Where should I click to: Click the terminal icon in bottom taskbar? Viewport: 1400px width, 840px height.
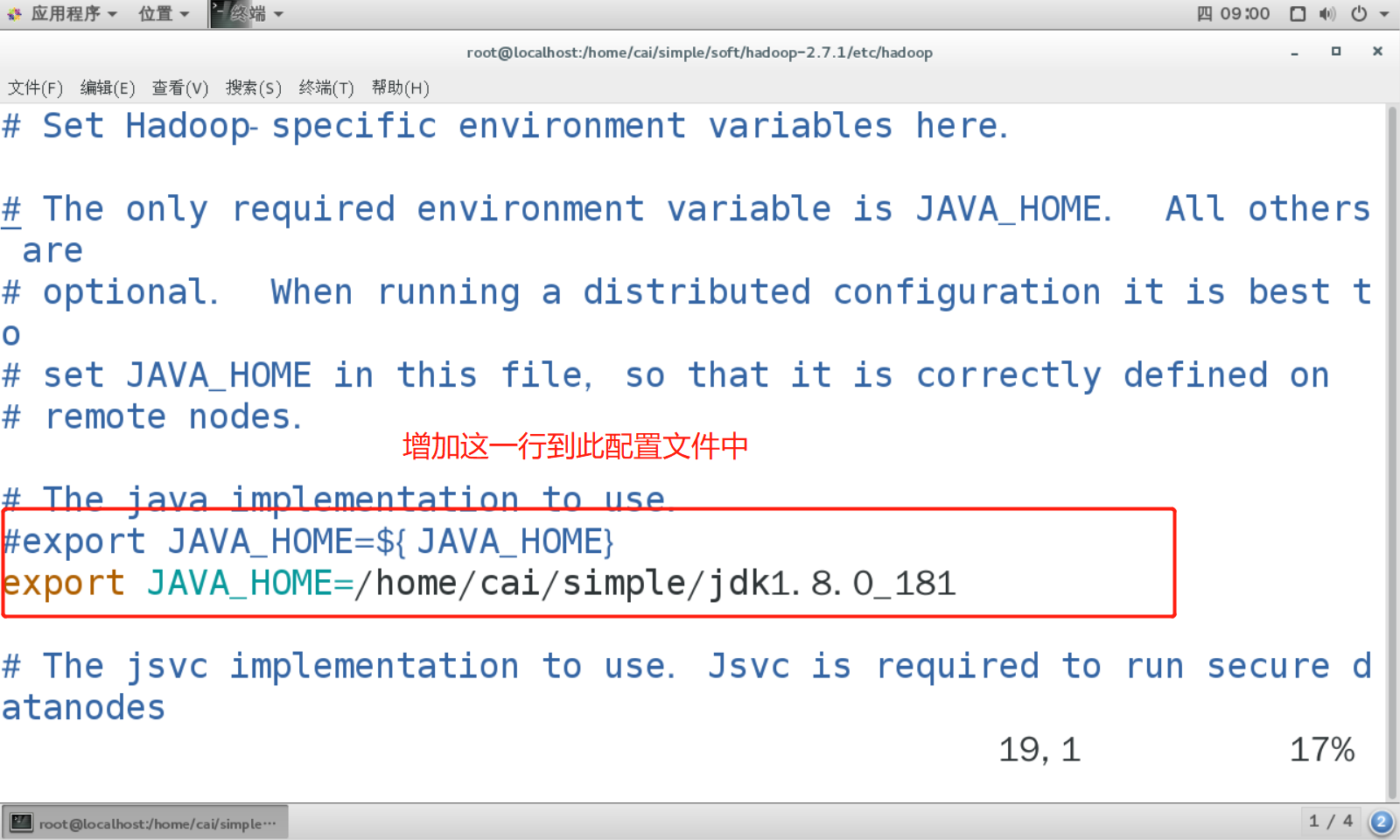21,823
